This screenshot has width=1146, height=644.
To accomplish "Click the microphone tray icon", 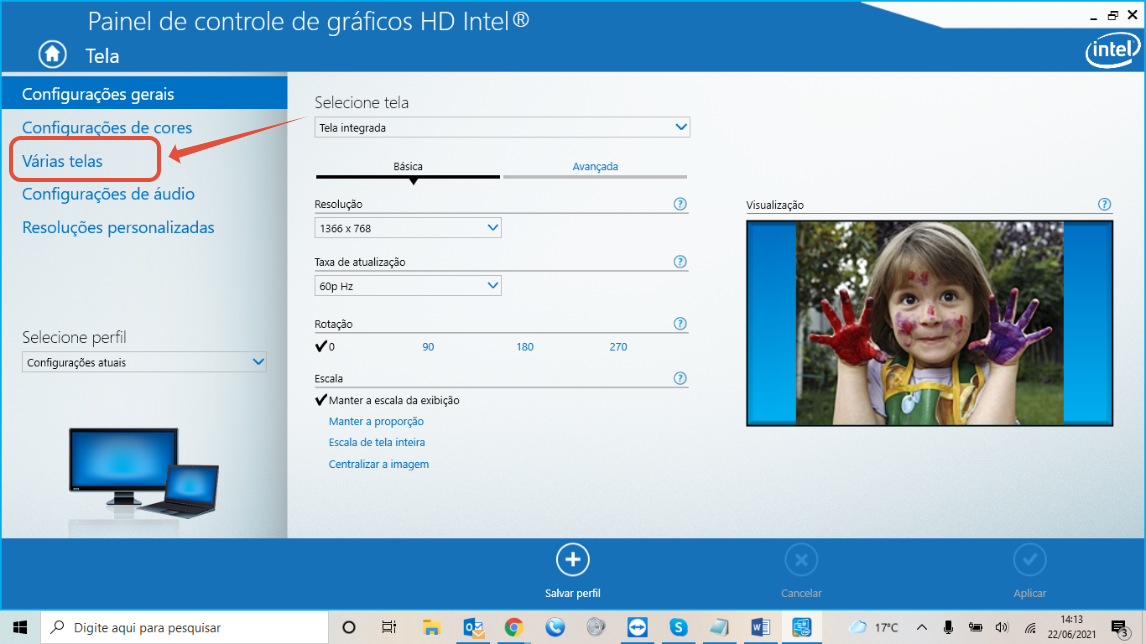I will point(948,627).
